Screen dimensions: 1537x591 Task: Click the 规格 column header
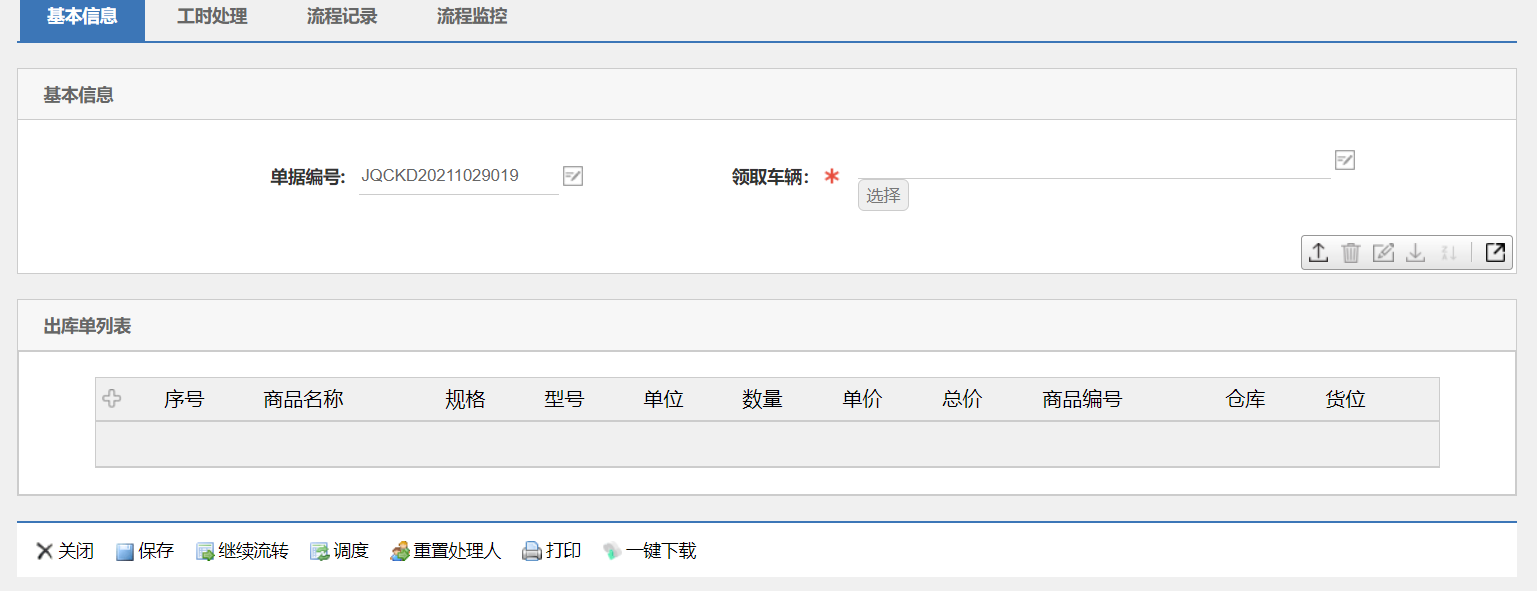coord(465,400)
